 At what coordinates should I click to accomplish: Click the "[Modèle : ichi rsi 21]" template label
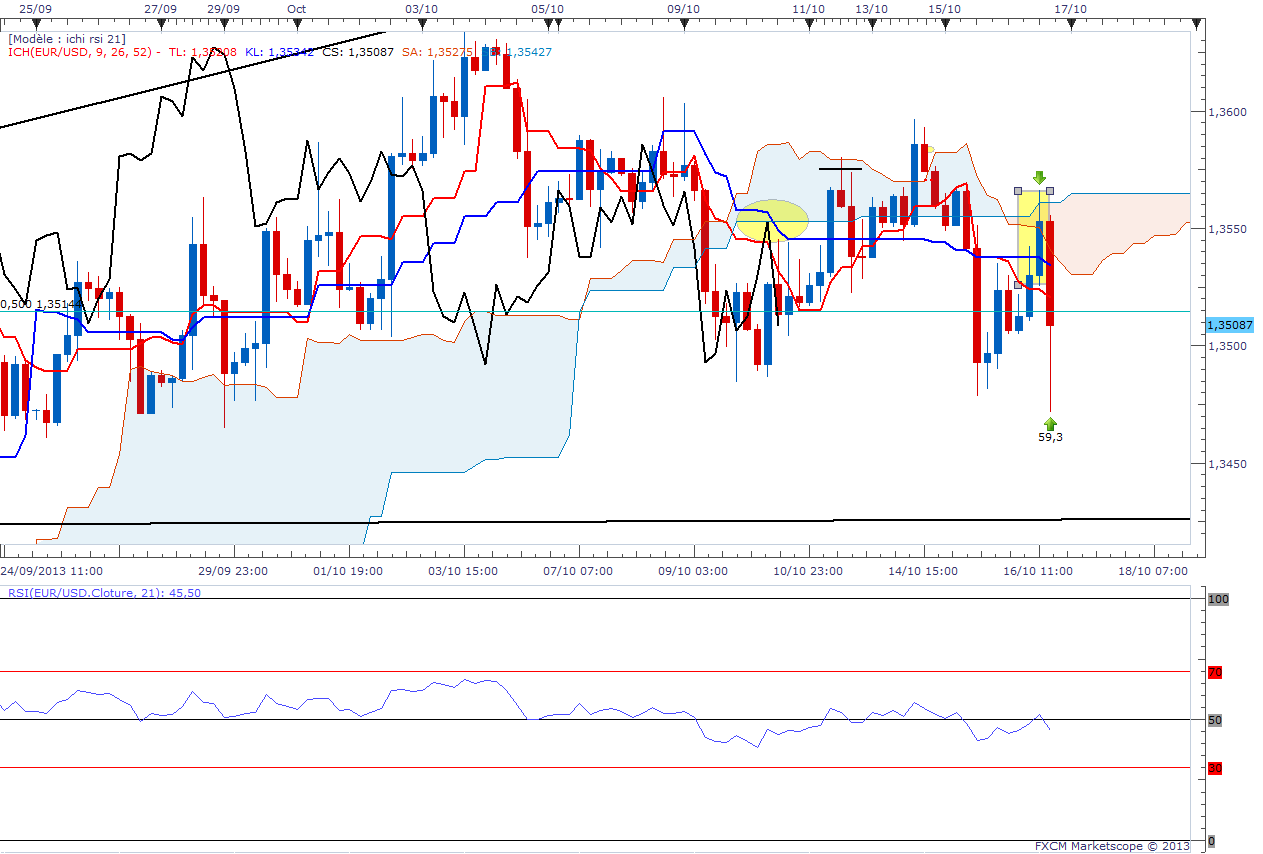tap(67, 39)
